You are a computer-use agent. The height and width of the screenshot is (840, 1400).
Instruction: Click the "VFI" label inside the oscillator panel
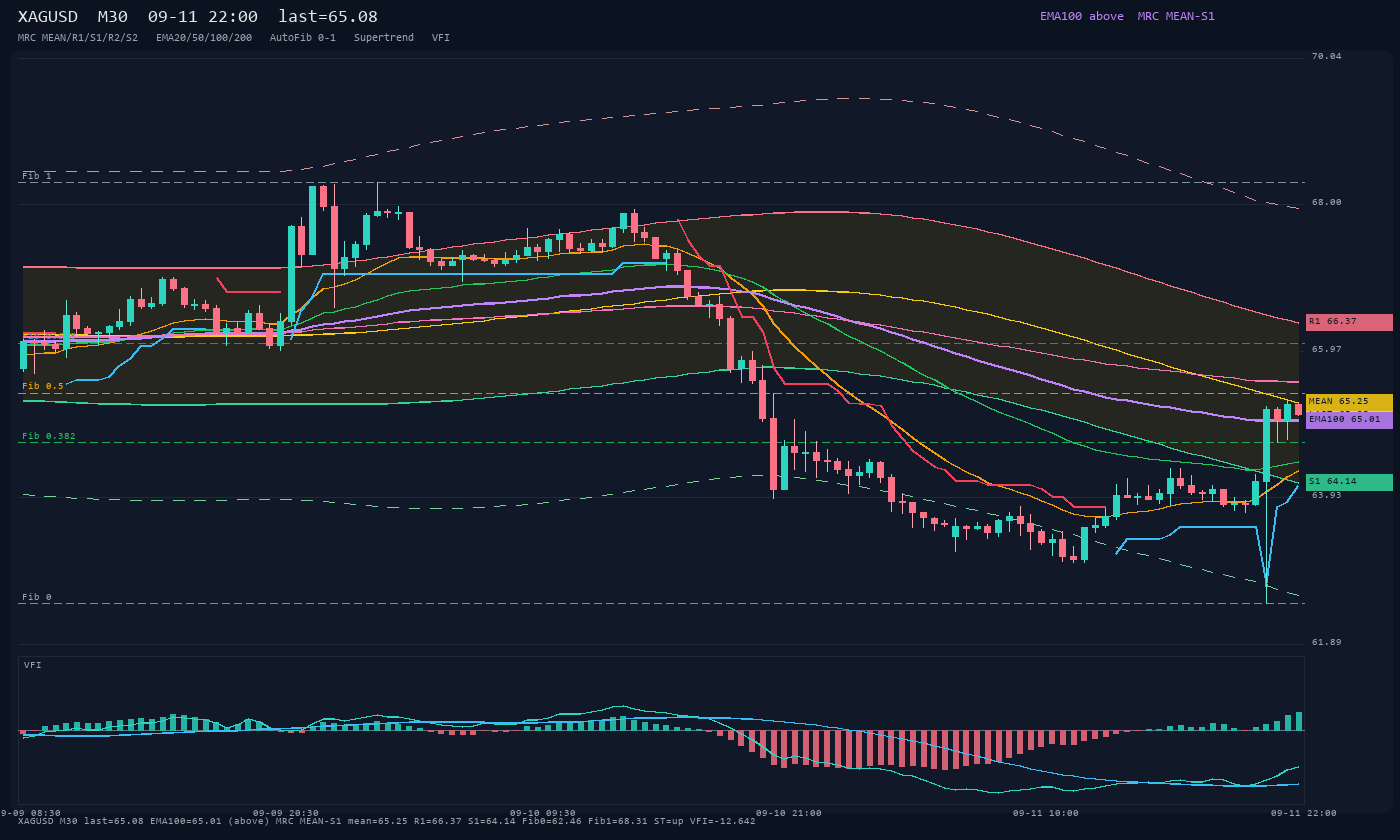(33, 665)
